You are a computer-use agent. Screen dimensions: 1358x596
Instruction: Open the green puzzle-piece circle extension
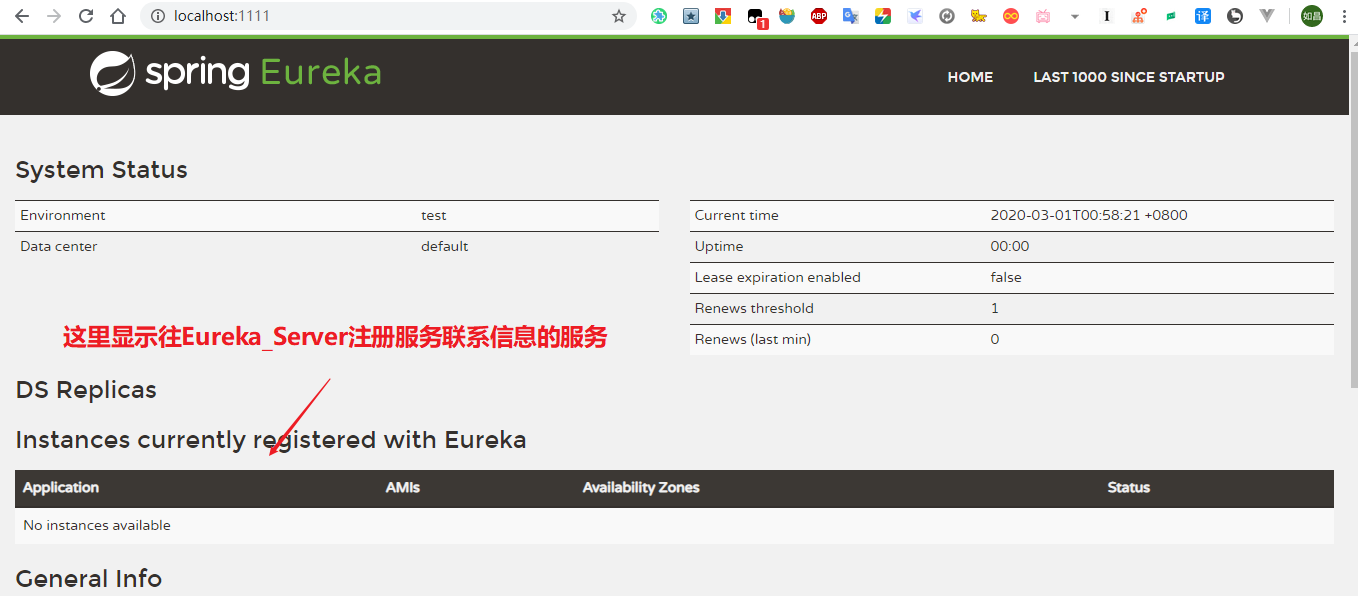tap(659, 16)
